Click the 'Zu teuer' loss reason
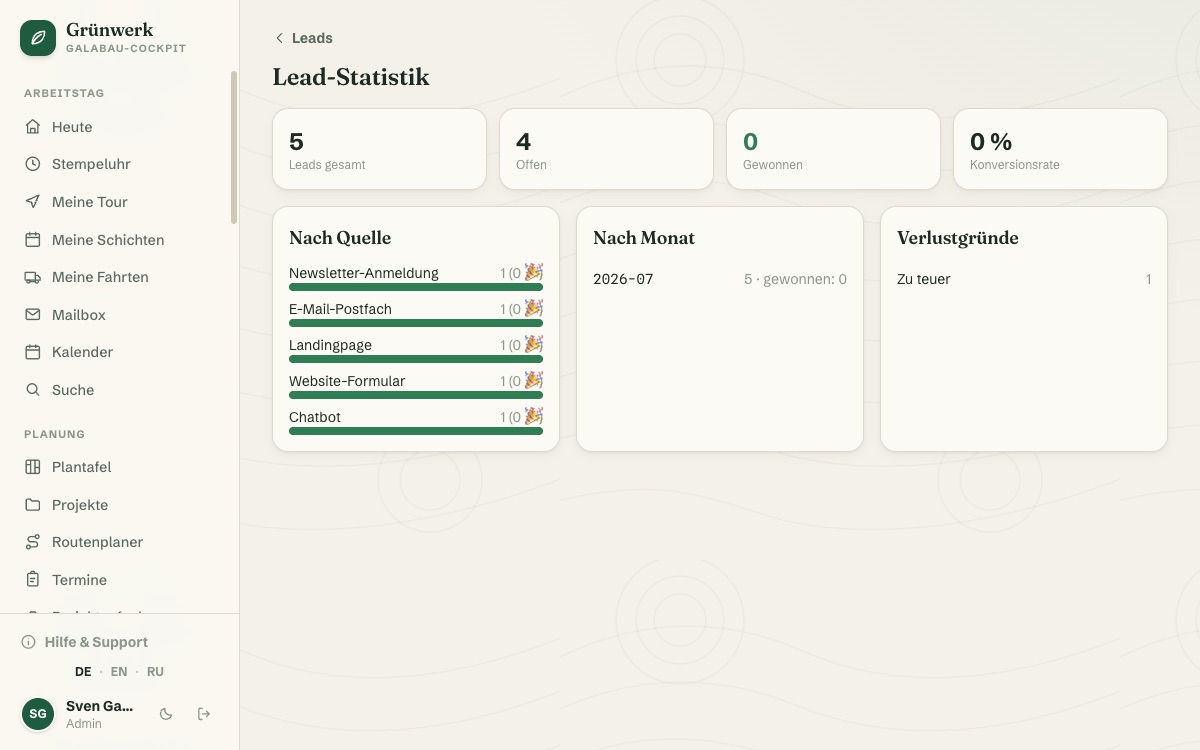The height and width of the screenshot is (750, 1200). (x=924, y=279)
